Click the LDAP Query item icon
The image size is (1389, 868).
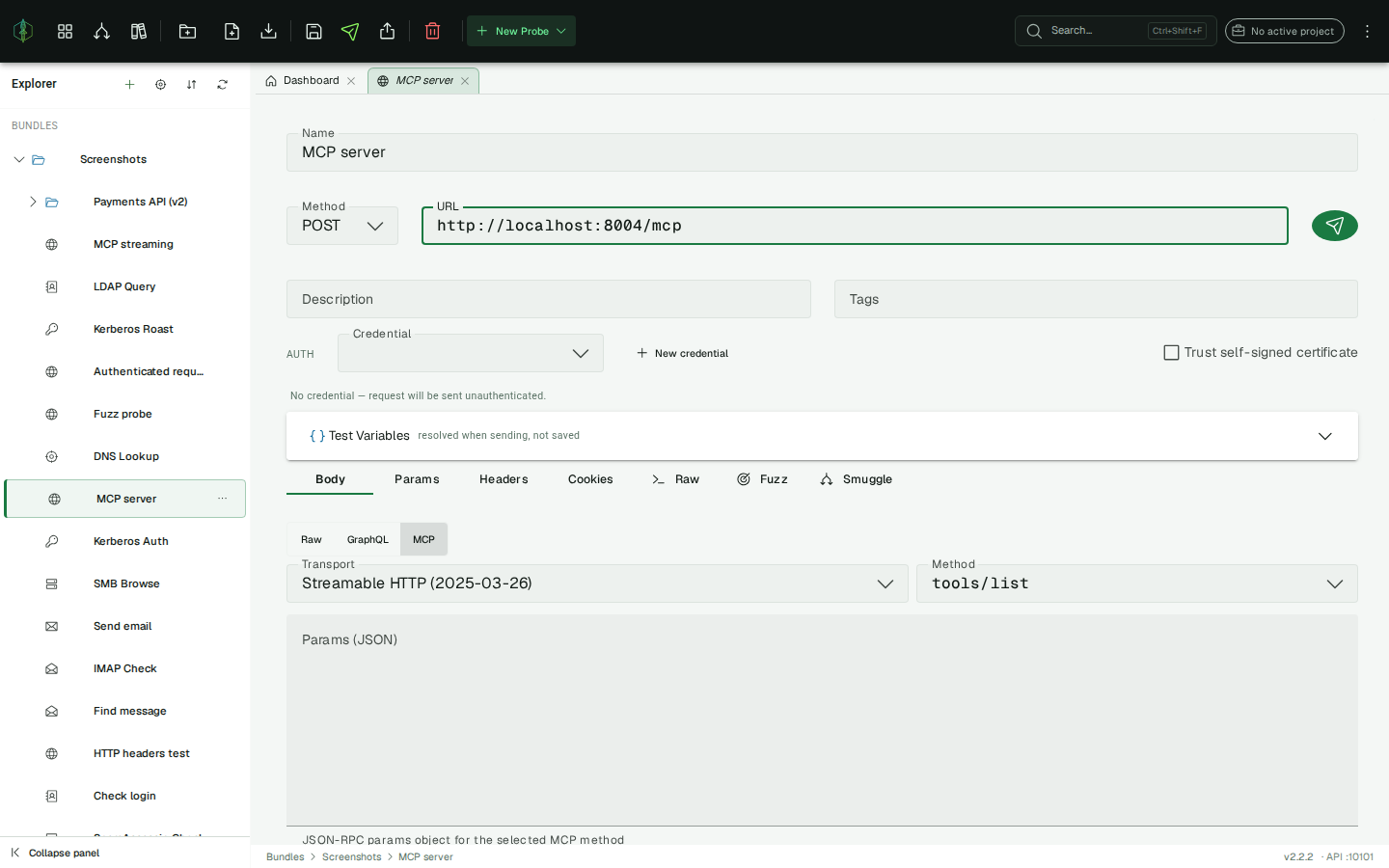click(x=52, y=286)
